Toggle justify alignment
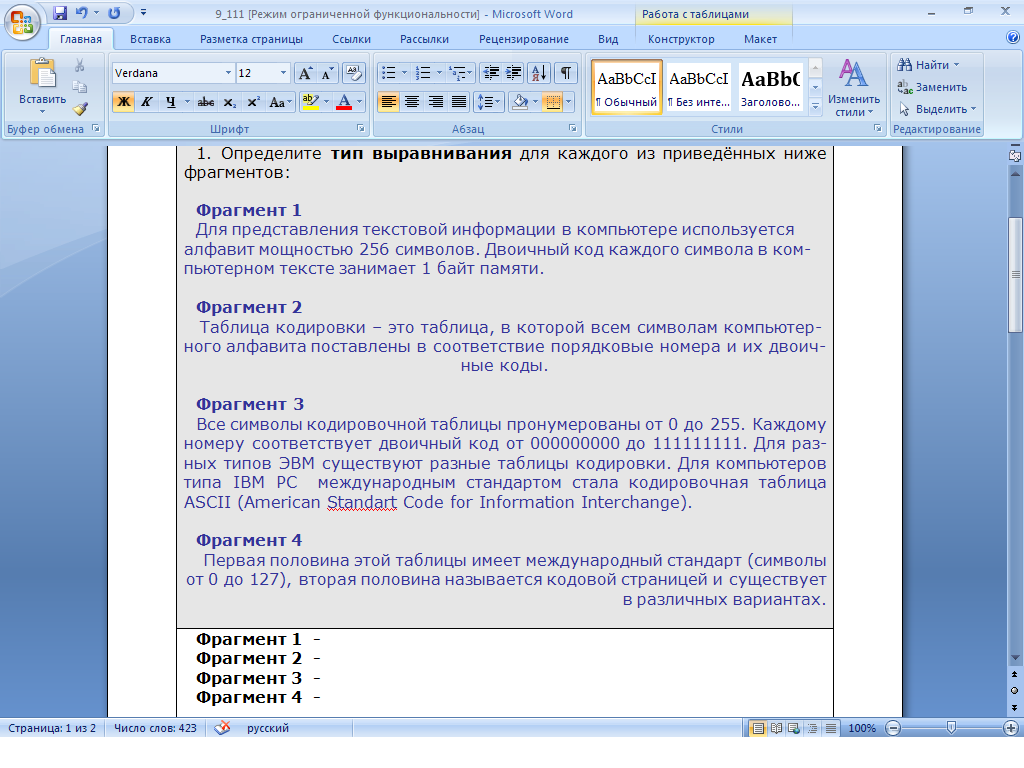 [x=459, y=102]
